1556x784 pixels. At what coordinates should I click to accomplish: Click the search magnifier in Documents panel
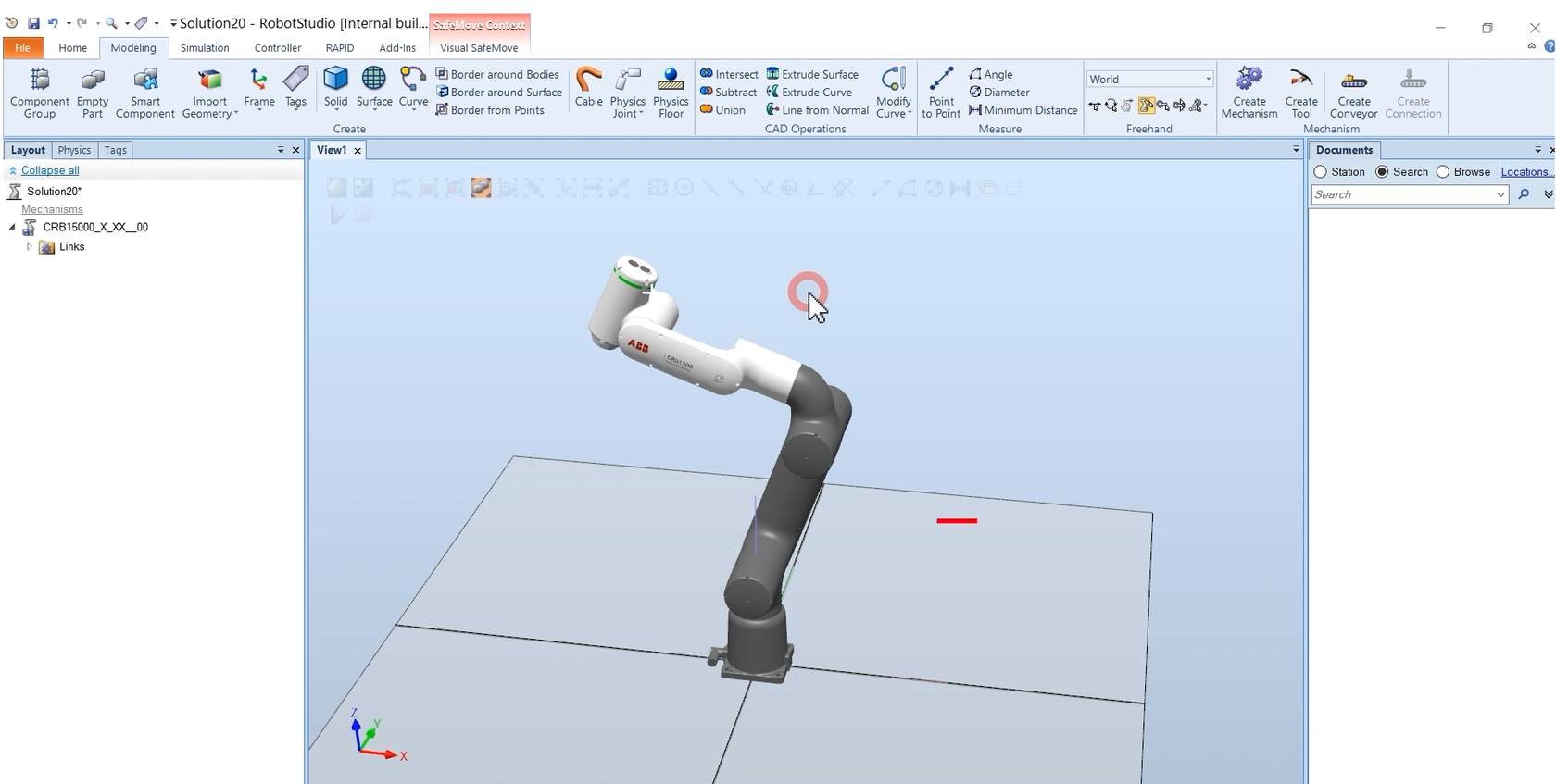point(1524,194)
